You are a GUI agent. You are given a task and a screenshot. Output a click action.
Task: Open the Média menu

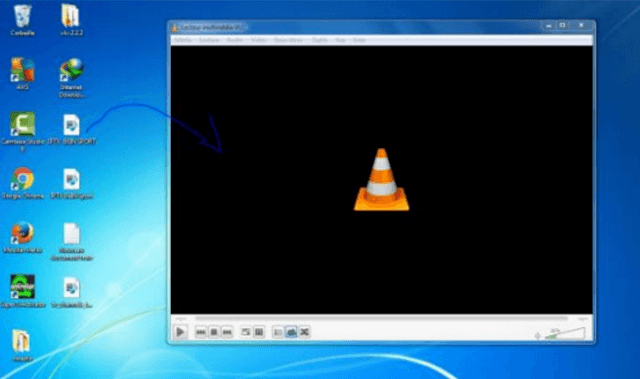pyautogui.click(x=183, y=40)
